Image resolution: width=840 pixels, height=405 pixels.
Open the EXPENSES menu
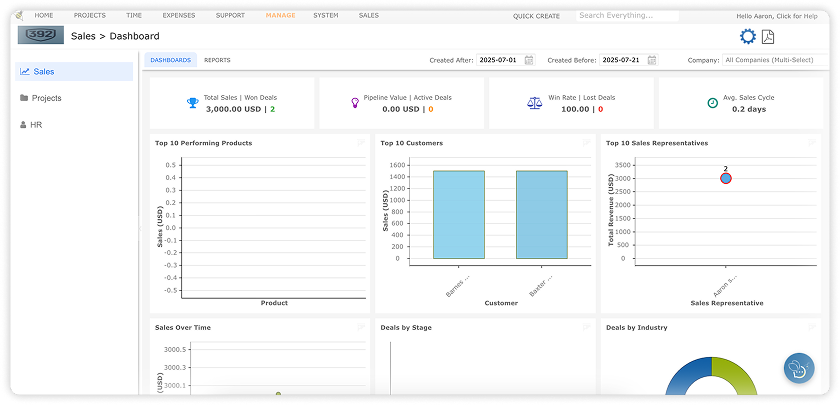(x=179, y=16)
